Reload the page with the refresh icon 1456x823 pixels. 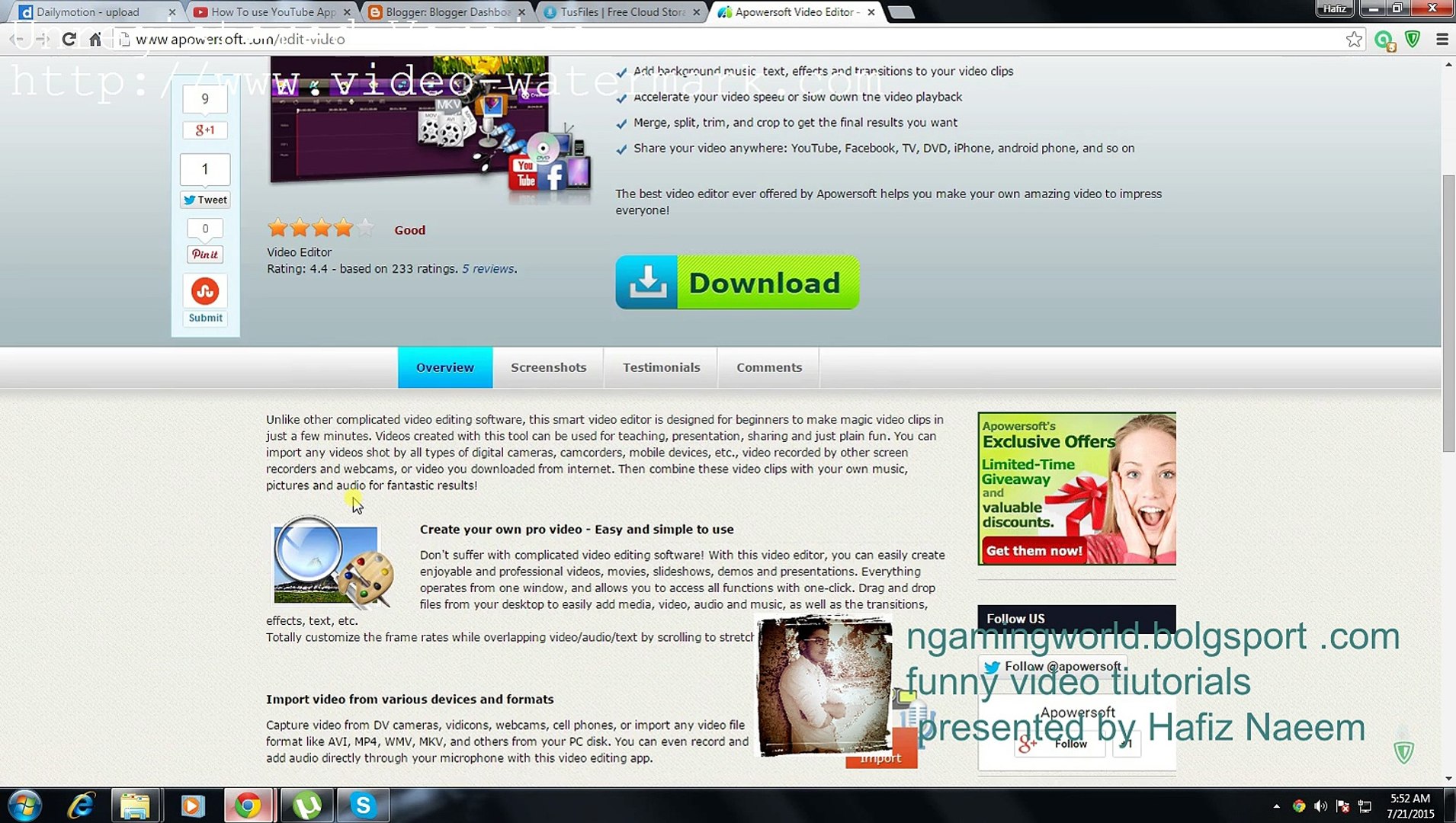[69, 39]
